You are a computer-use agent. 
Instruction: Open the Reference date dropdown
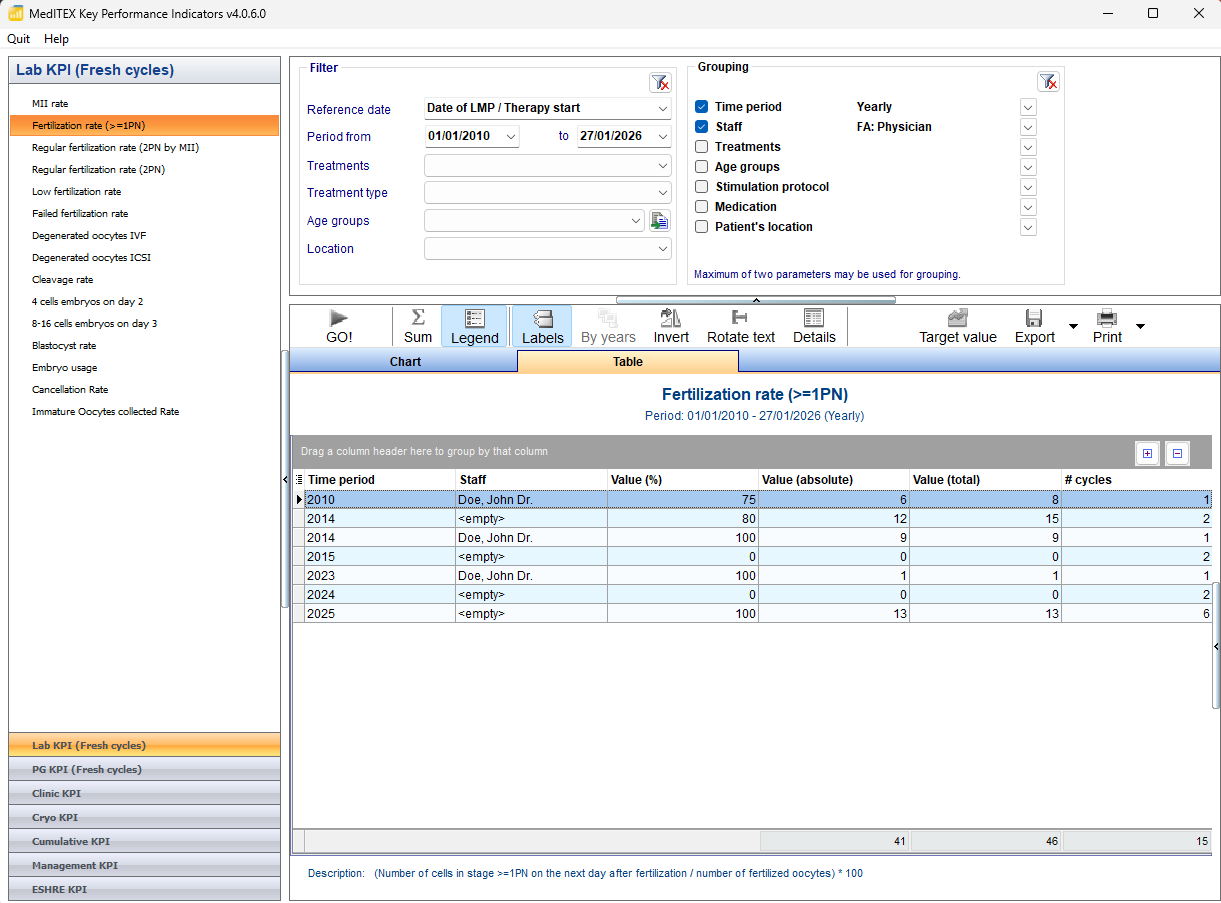(663, 108)
